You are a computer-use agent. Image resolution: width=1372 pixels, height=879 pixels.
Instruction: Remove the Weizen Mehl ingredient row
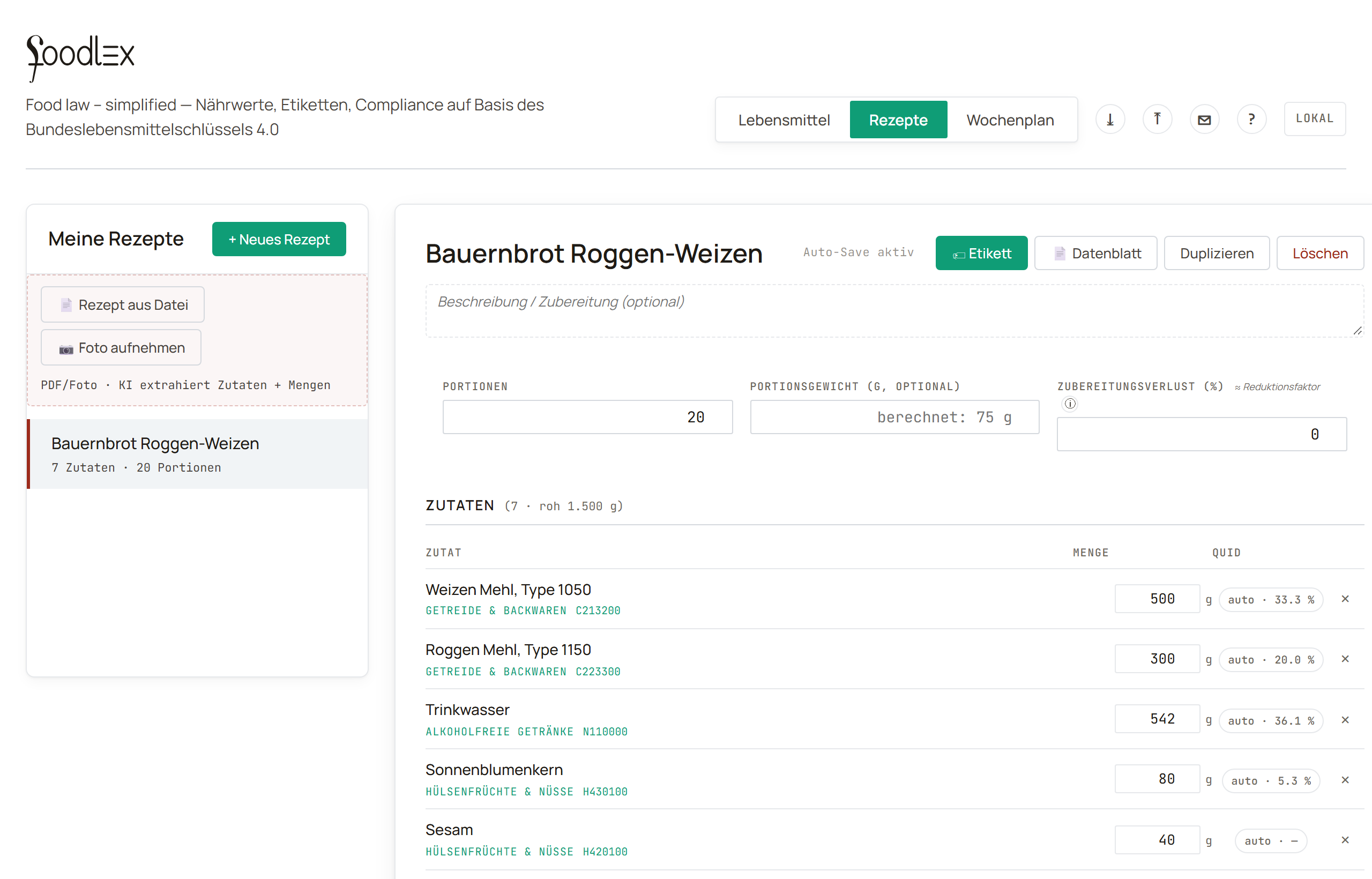[x=1345, y=599]
